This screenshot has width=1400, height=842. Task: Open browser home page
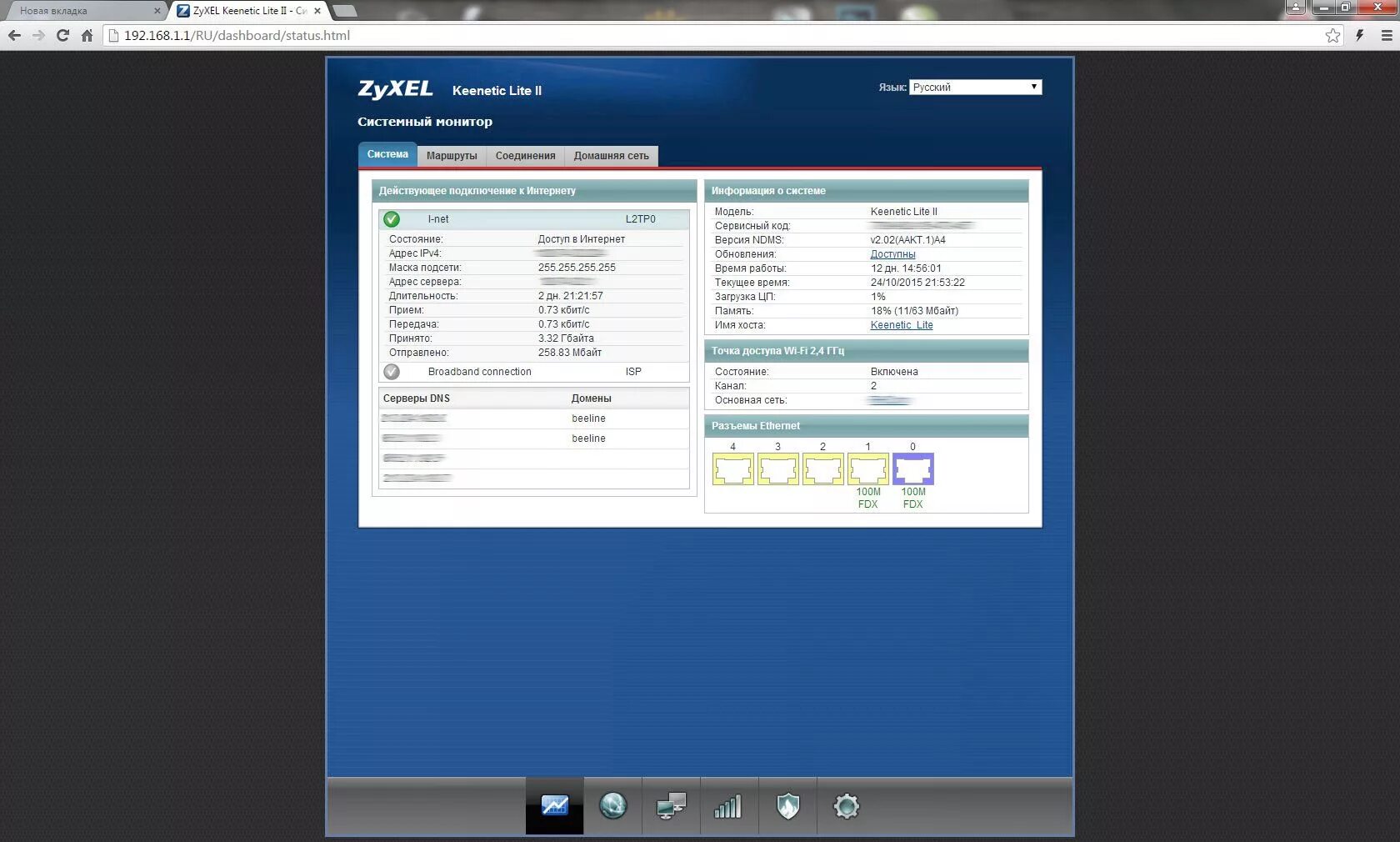tap(87, 35)
